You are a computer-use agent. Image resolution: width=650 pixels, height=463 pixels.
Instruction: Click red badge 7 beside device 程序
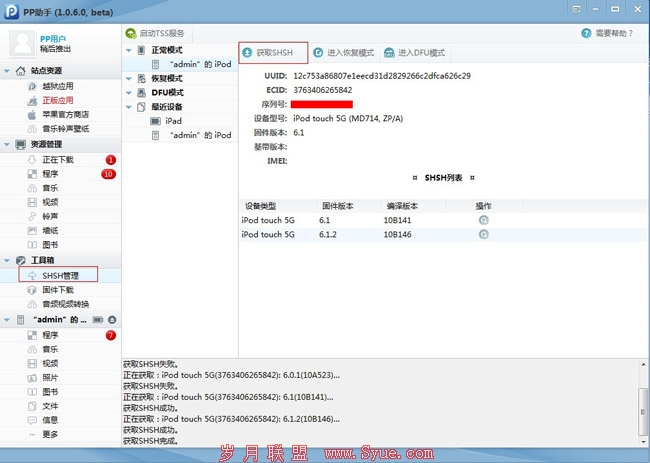111,335
